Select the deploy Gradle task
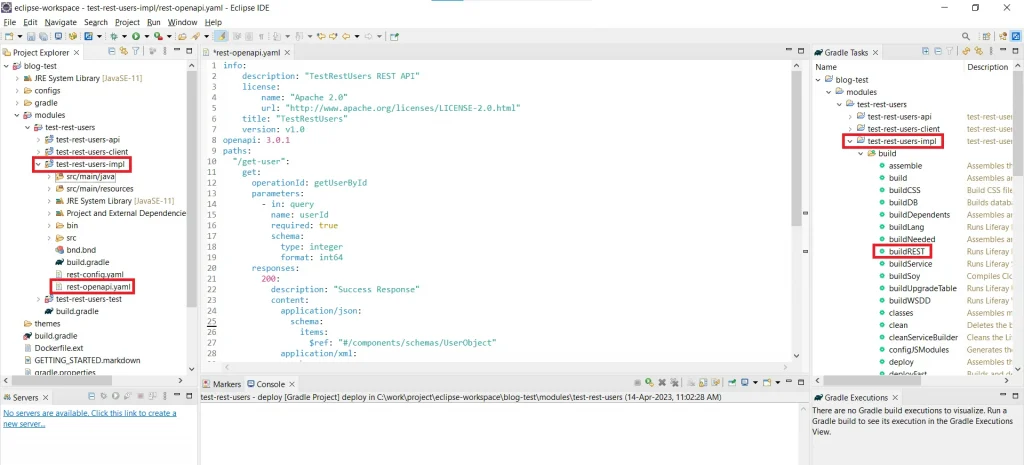Viewport: 1024px width, 465px height. [x=901, y=362]
